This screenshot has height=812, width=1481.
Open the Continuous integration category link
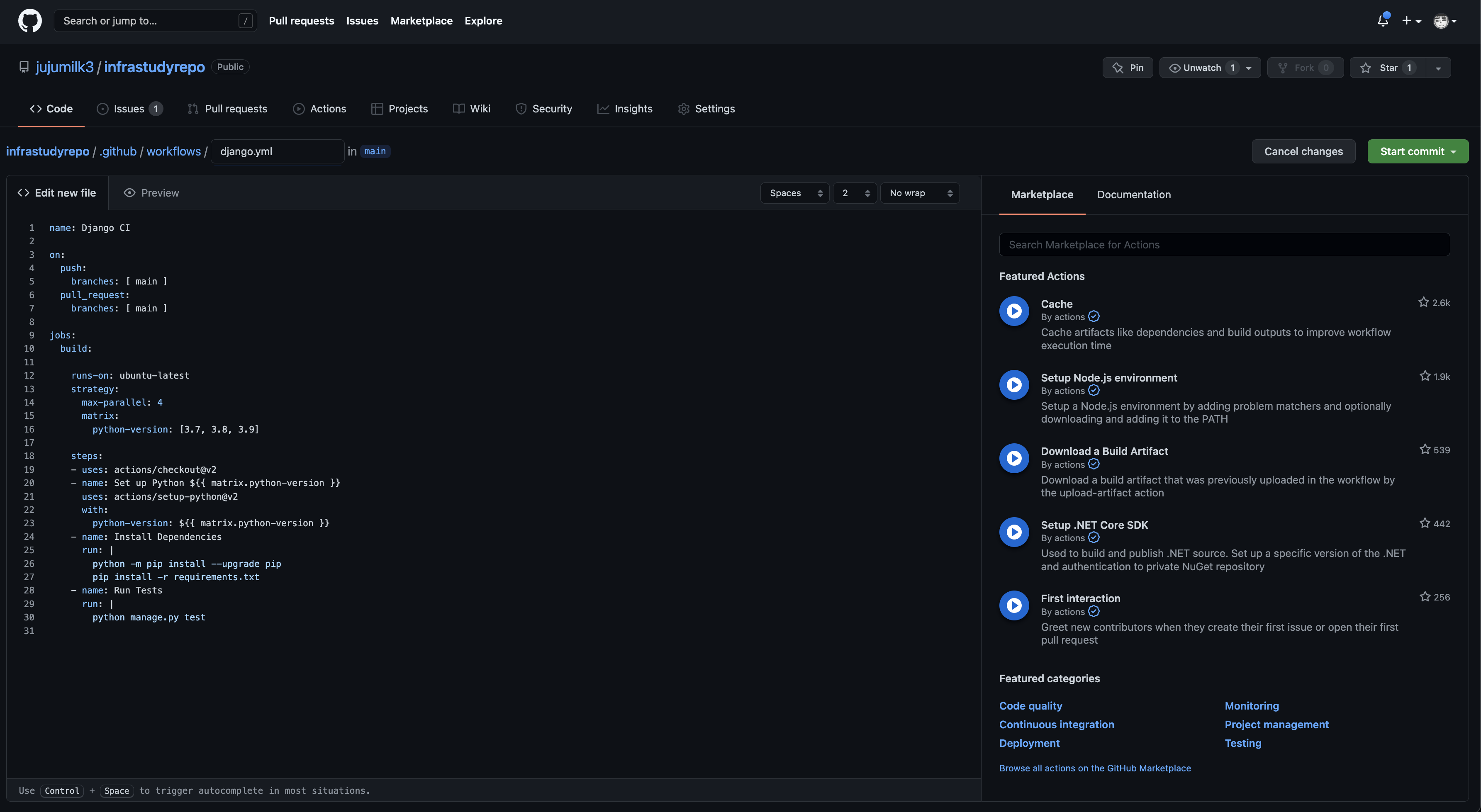coord(1056,724)
